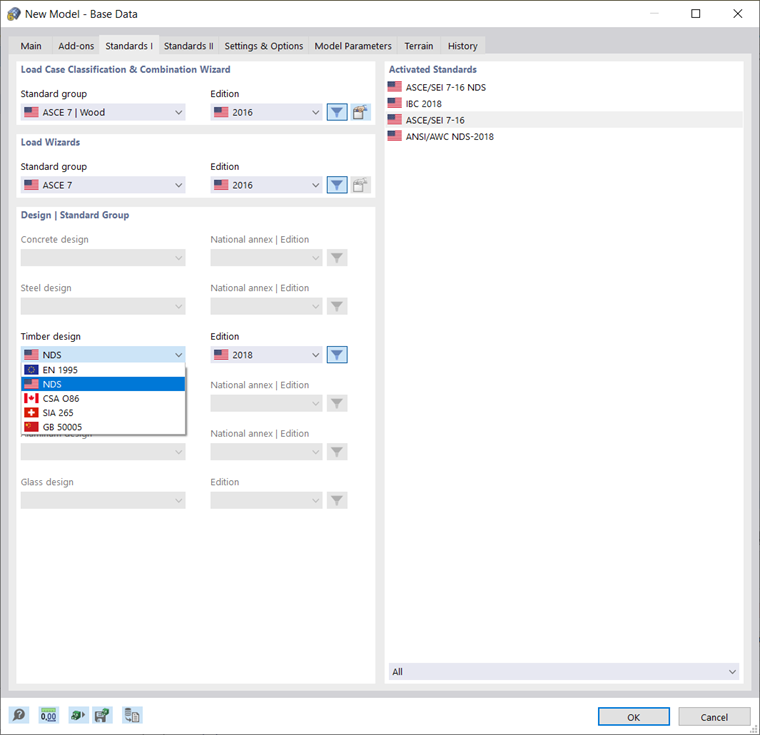Open units and decimal places icon (0.00)
This screenshot has width=760, height=735.
(48, 715)
